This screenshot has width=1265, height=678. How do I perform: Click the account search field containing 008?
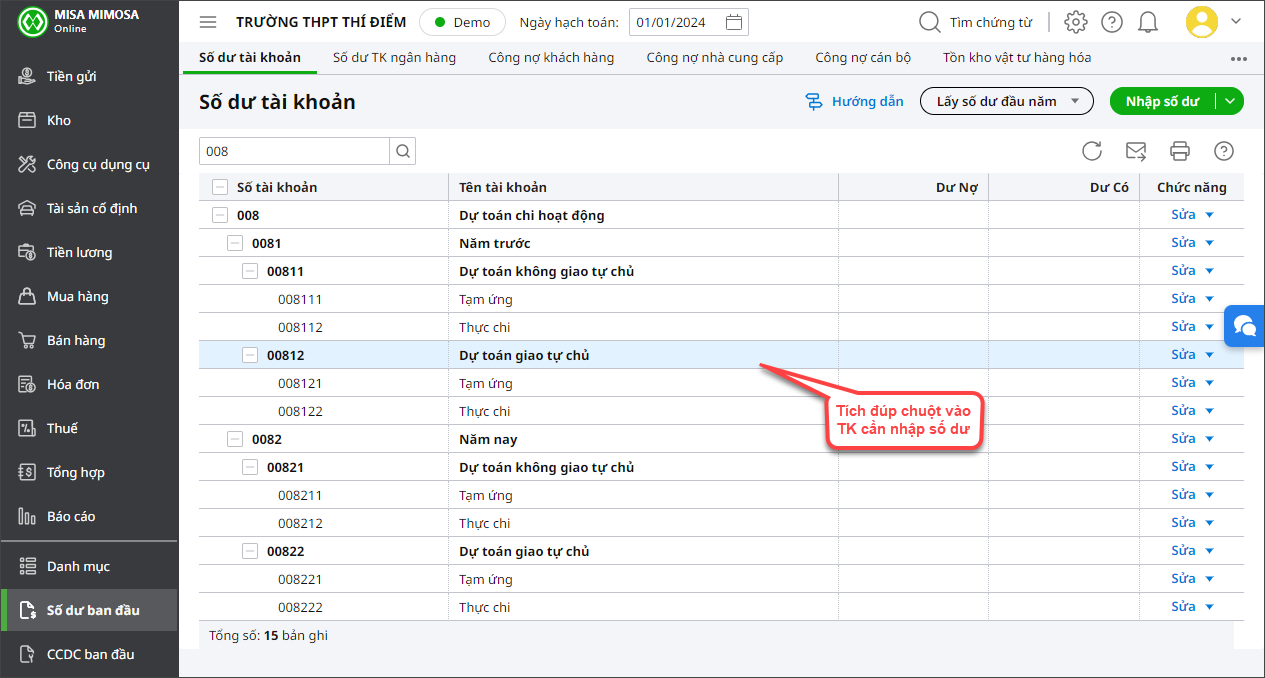293,151
